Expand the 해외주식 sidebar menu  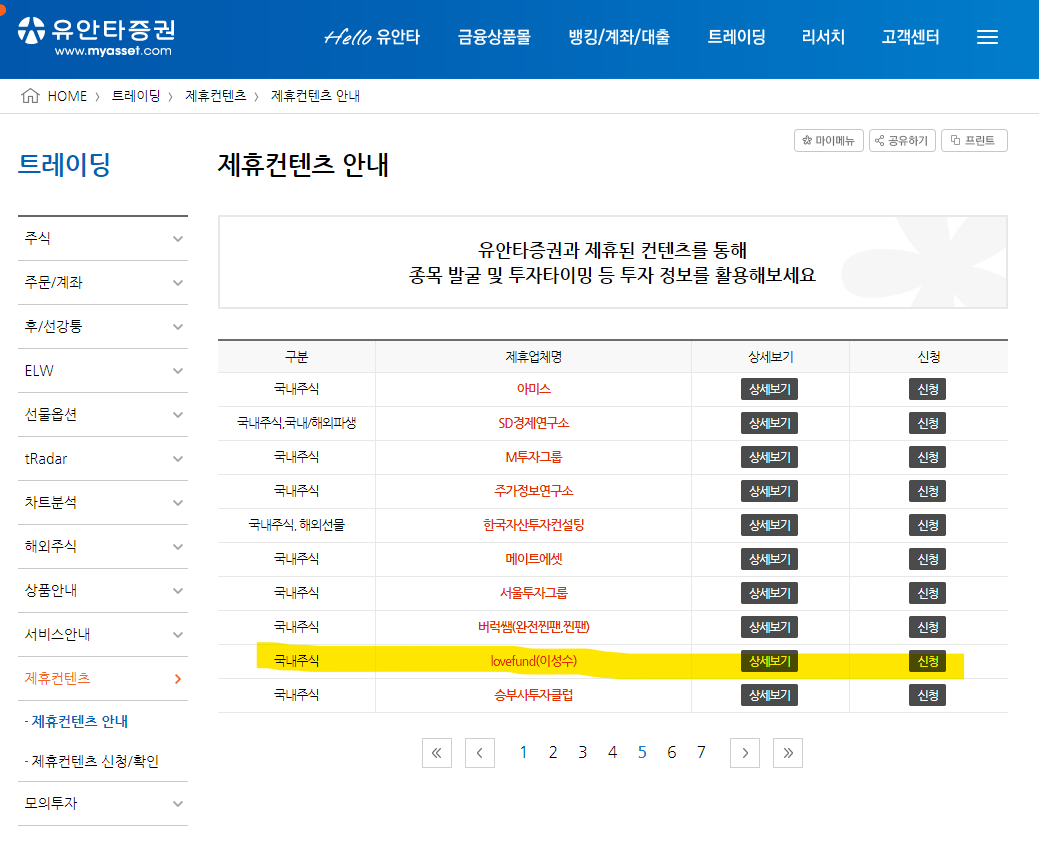coord(103,547)
